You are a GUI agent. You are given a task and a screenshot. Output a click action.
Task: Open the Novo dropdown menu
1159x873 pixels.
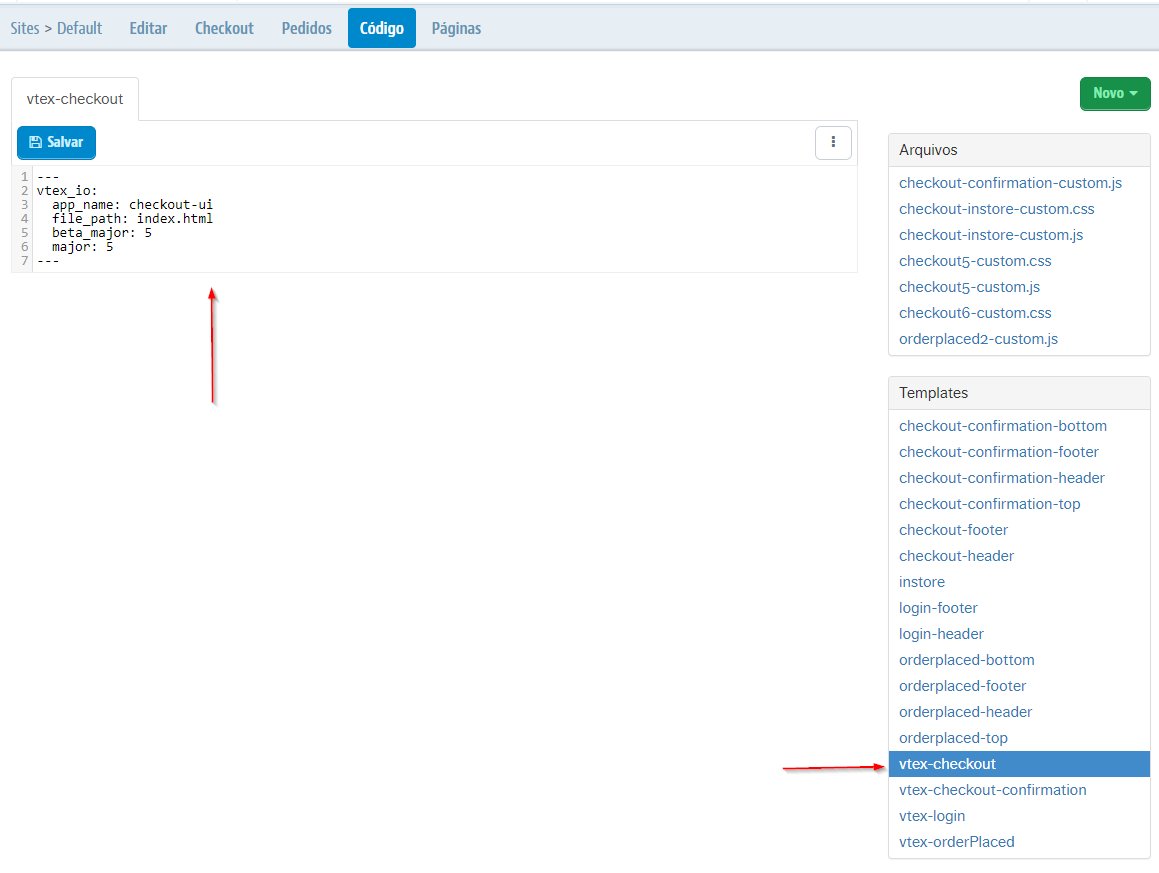(1115, 93)
